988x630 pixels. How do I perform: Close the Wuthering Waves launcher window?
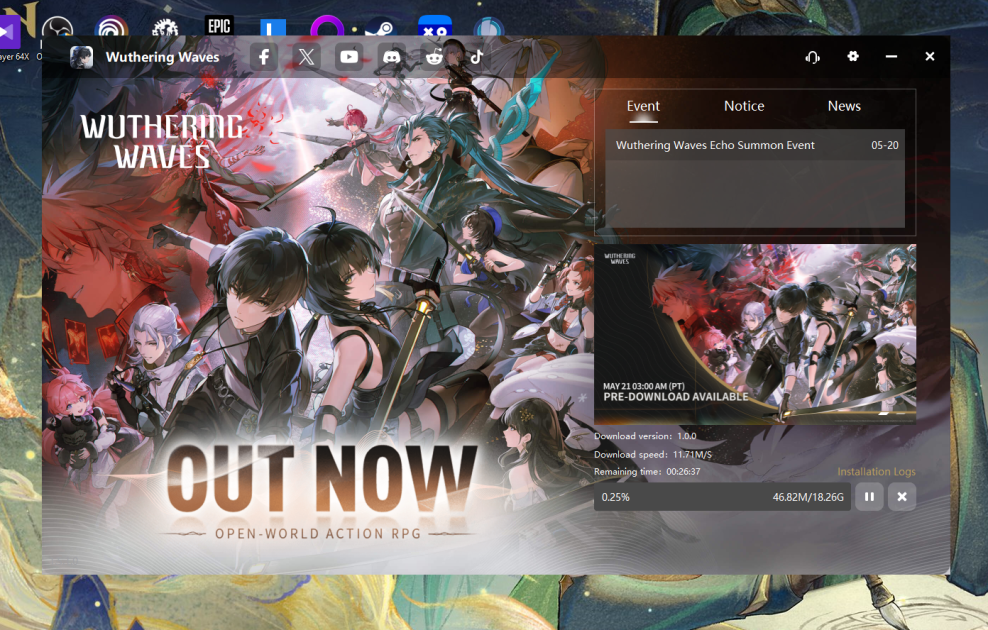[929, 56]
